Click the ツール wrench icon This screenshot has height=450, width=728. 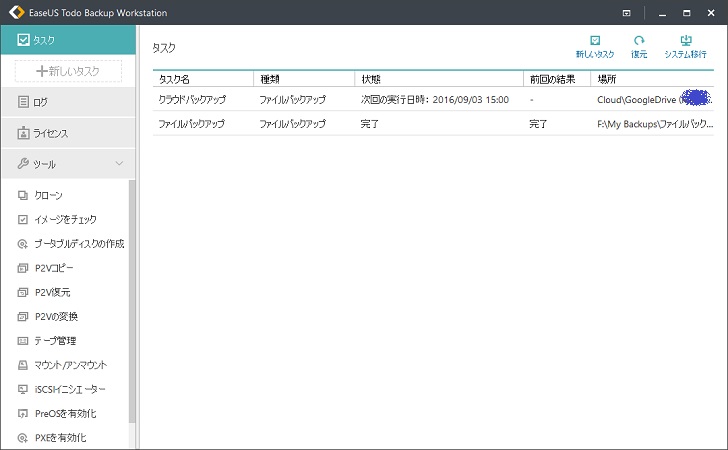[23, 163]
